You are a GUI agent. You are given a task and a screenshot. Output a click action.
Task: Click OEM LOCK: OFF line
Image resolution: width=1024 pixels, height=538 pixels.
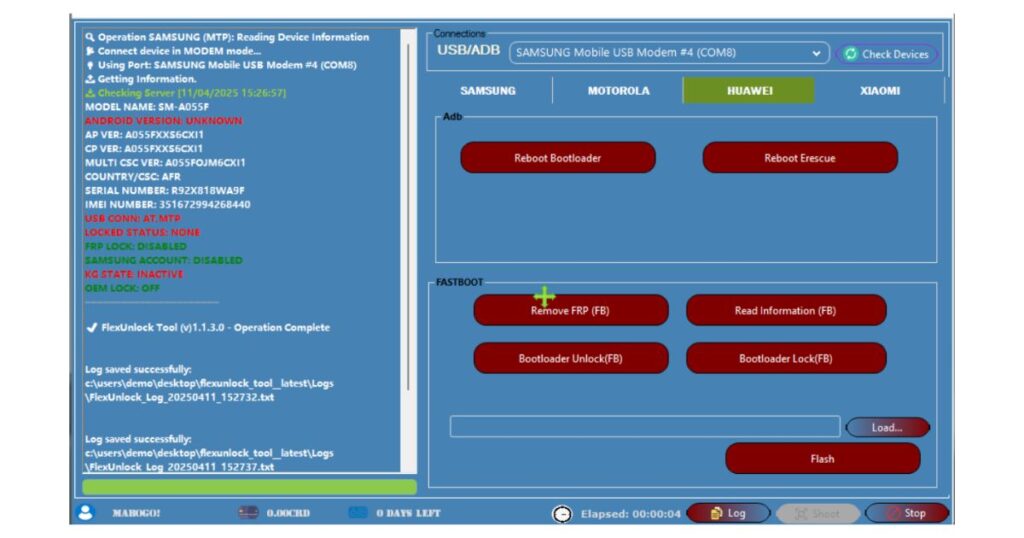122,288
